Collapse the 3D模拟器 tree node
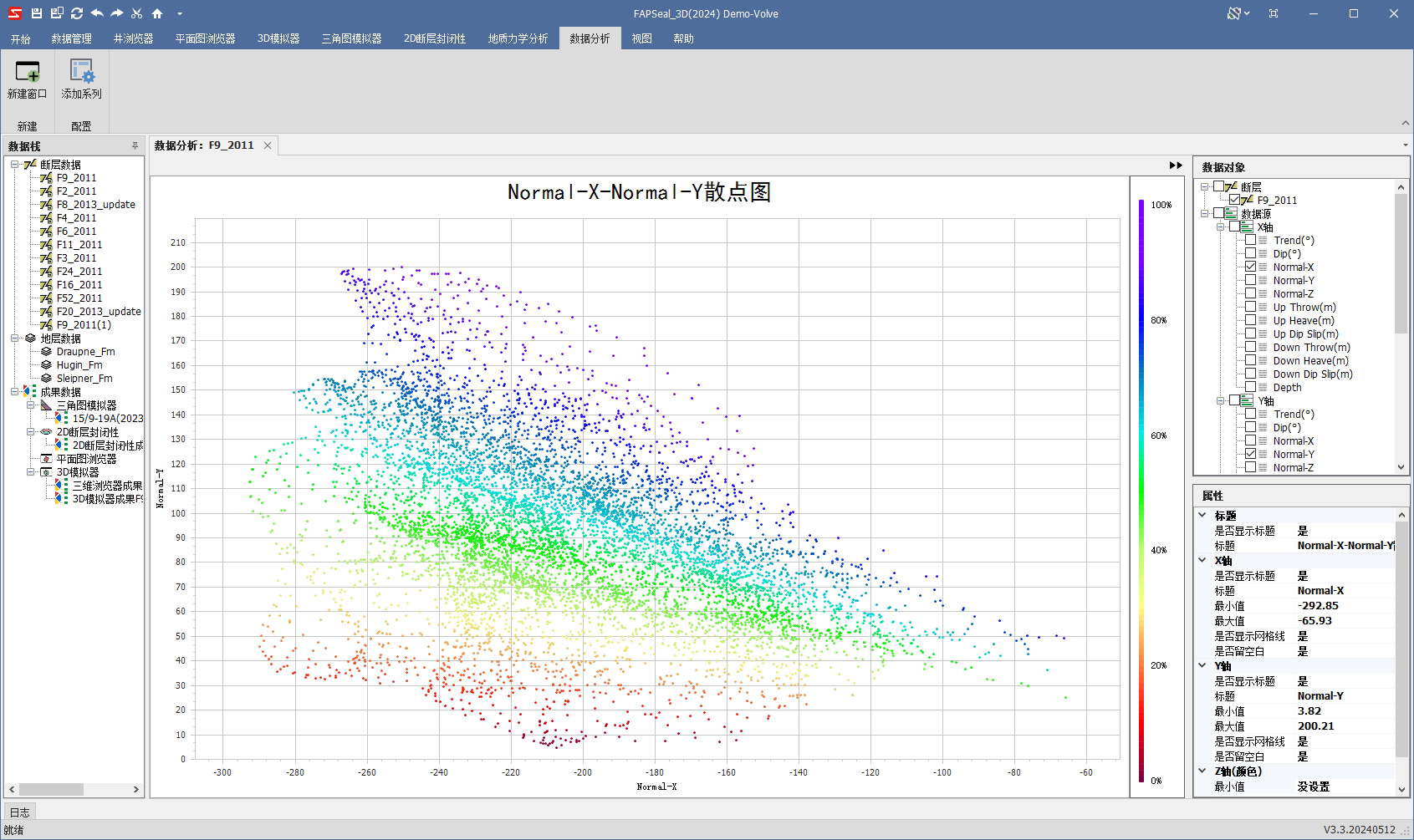The width and height of the screenshot is (1414, 840). (30, 472)
